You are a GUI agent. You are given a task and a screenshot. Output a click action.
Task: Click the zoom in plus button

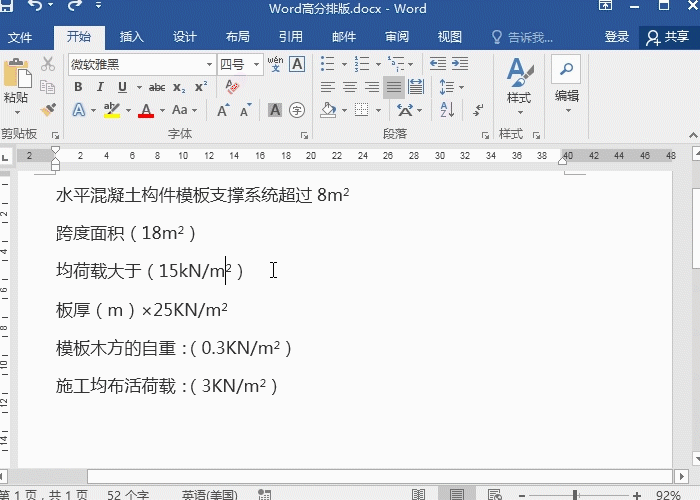(x=637, y=495)
